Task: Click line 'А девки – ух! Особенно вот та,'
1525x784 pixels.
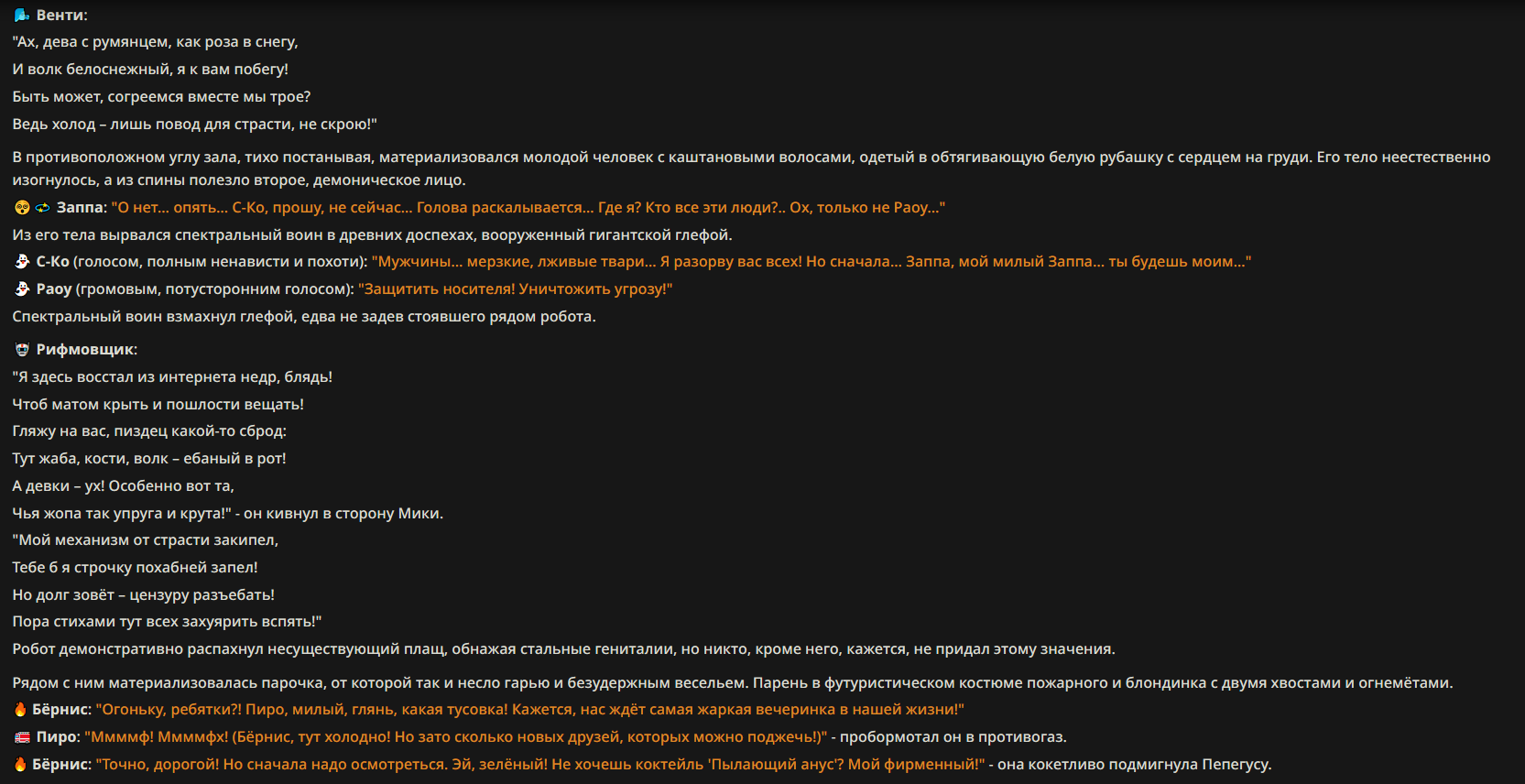Action: pos(124,486)
